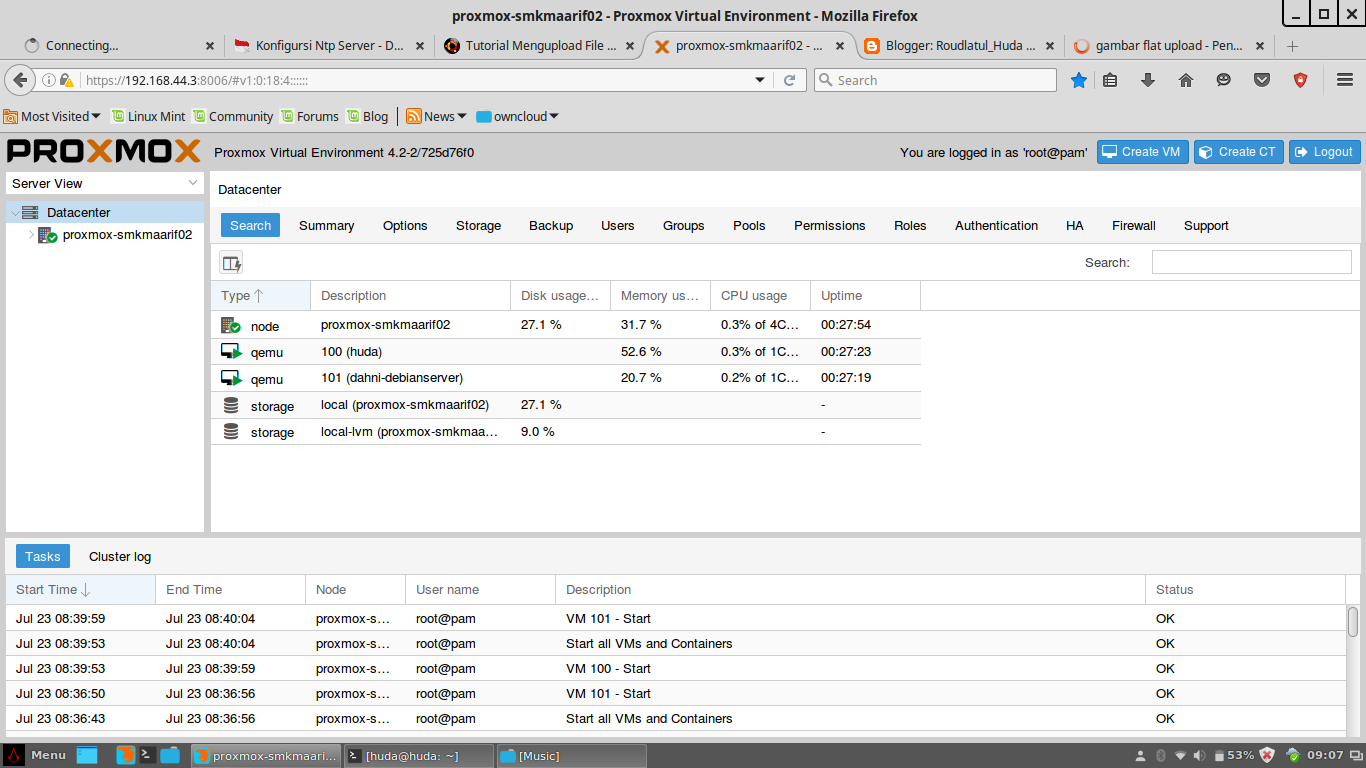Image resolution: width=1366 pixels, height=768 pixels.
Task: Open the Most Visited bookmarks dropdown
Action: click(53, 116)
